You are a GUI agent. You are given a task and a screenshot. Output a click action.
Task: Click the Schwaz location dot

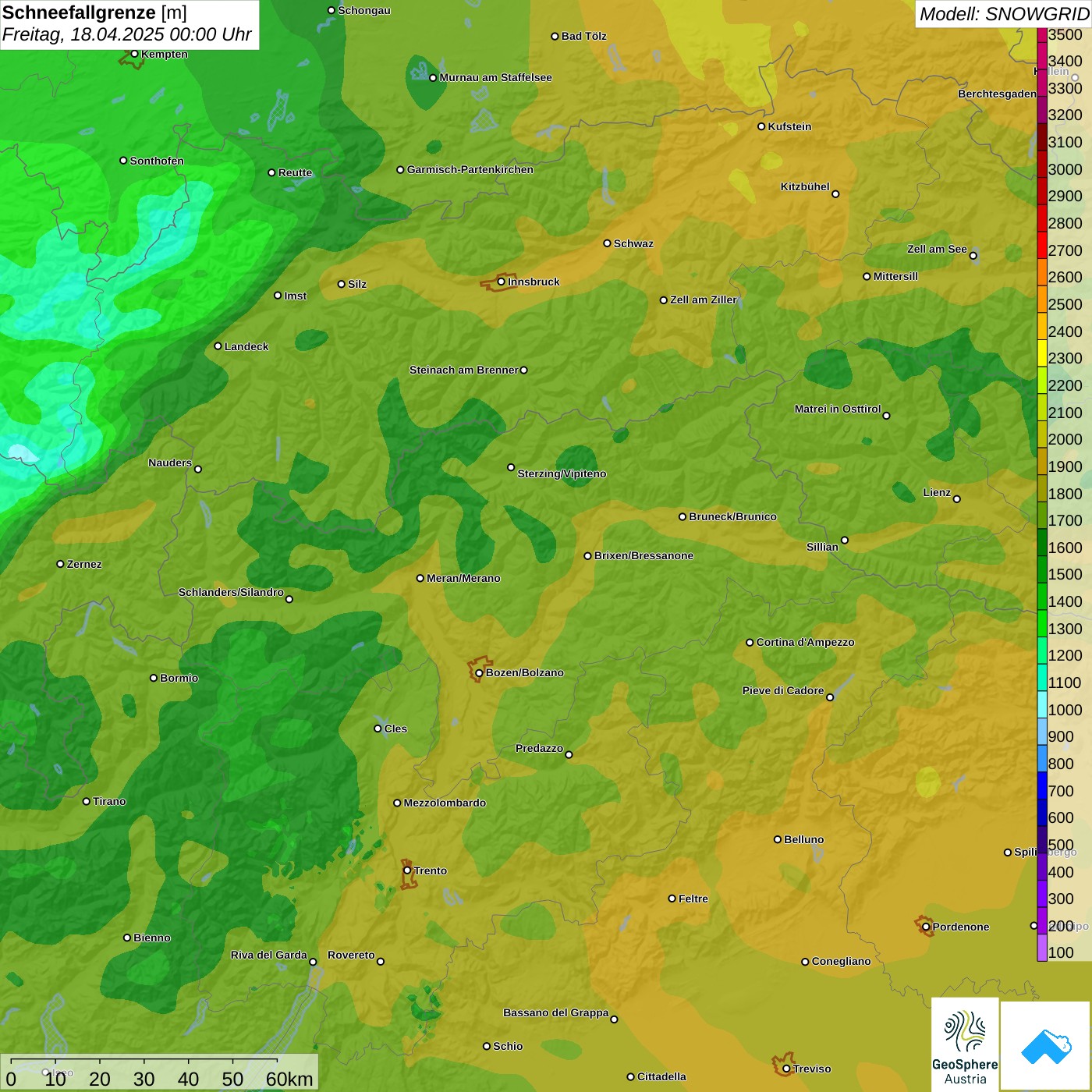coord(607,243)
